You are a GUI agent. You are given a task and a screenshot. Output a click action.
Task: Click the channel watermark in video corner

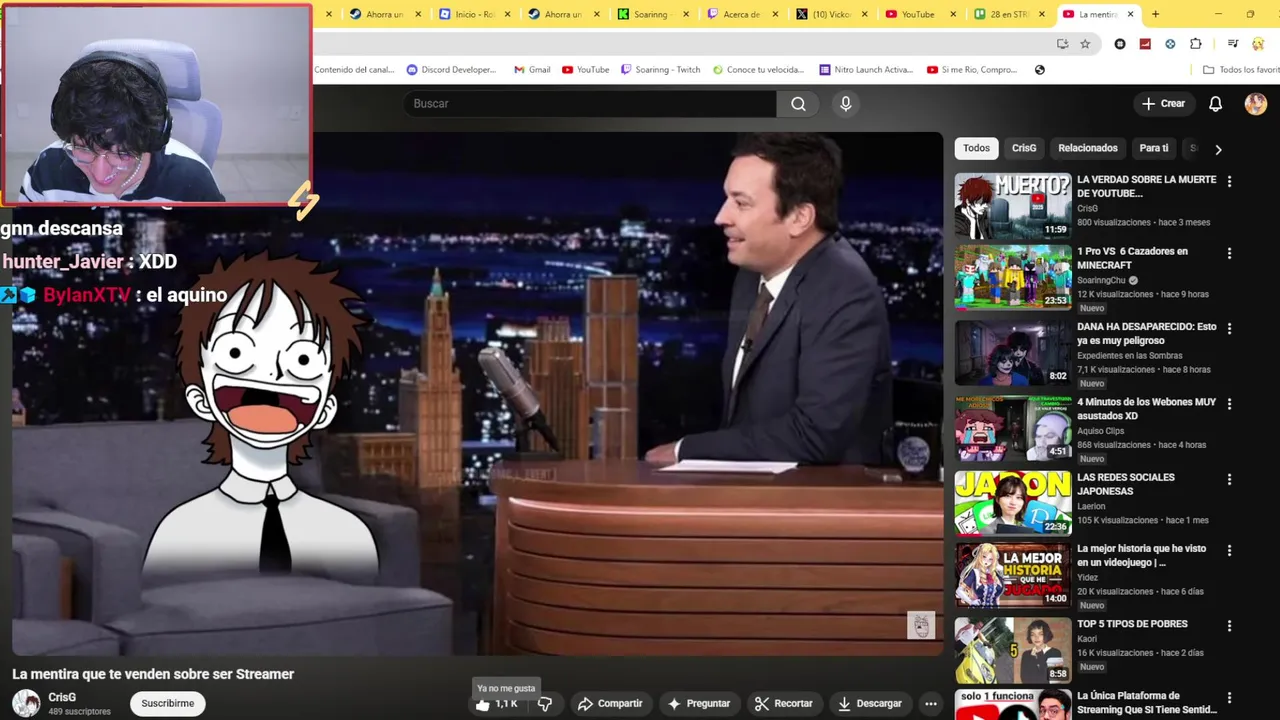point(921,626)
